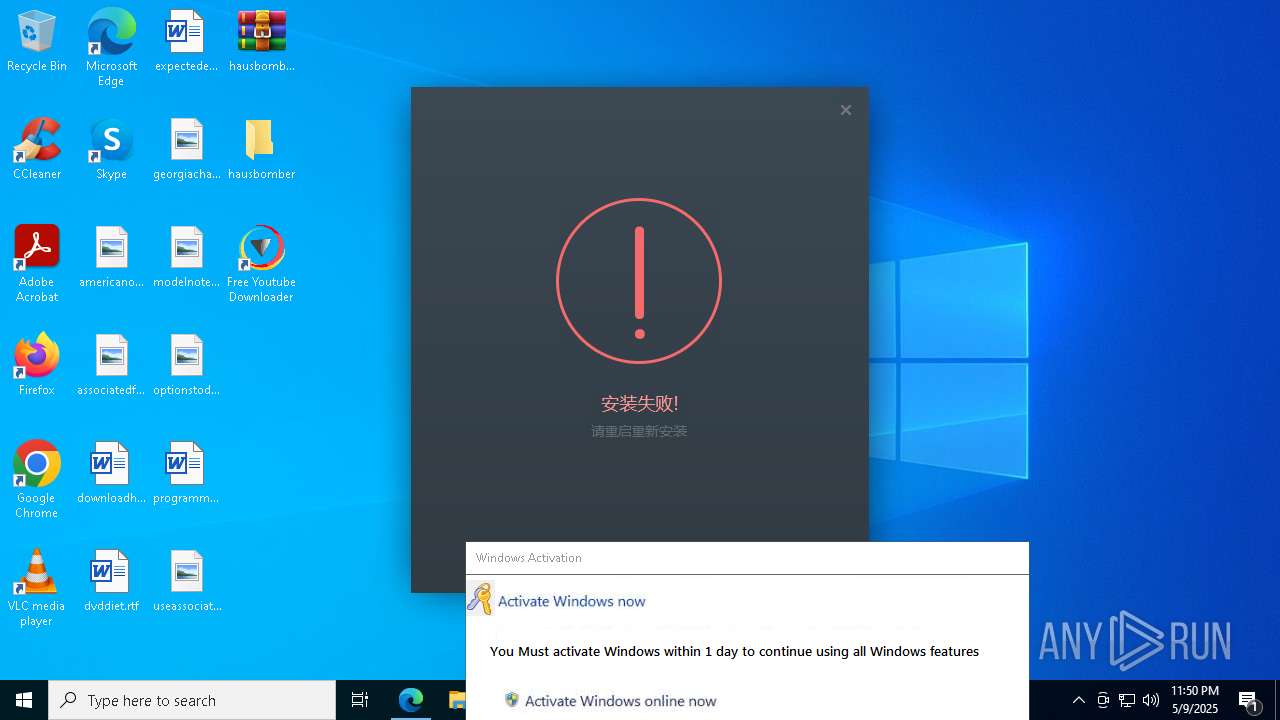Open the notification center icon
1280x720 pixels.
point(1249,700)
